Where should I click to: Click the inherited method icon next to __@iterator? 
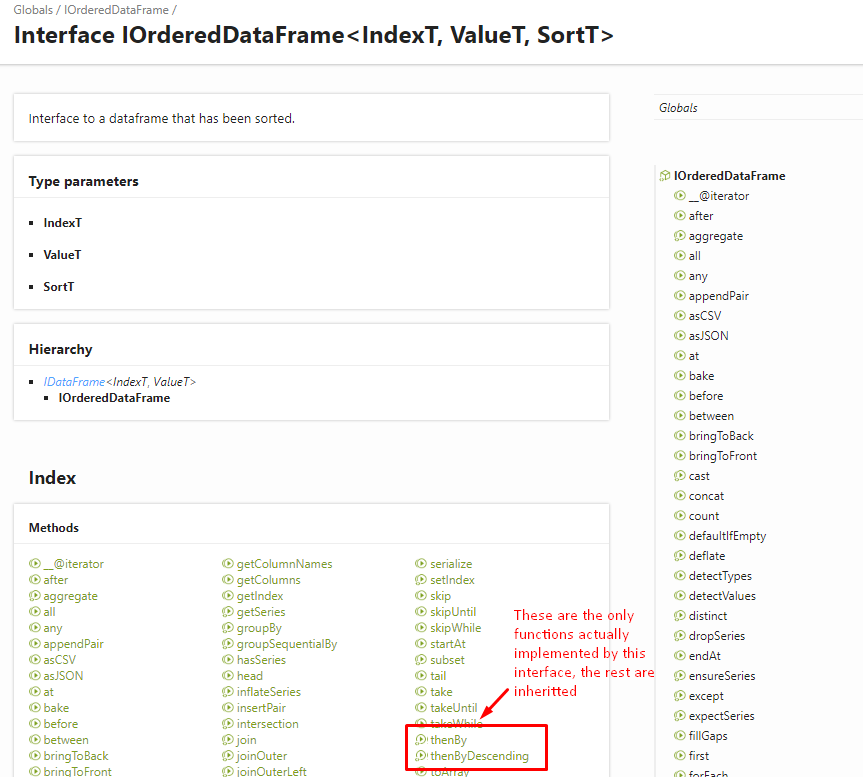[x=681, y=196]
